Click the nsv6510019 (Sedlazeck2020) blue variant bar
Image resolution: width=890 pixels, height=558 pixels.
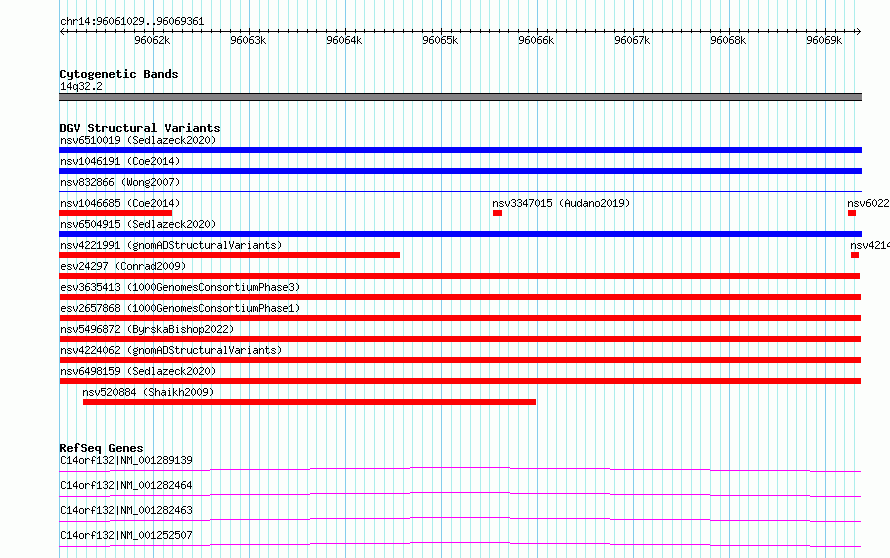coord(460,150)
